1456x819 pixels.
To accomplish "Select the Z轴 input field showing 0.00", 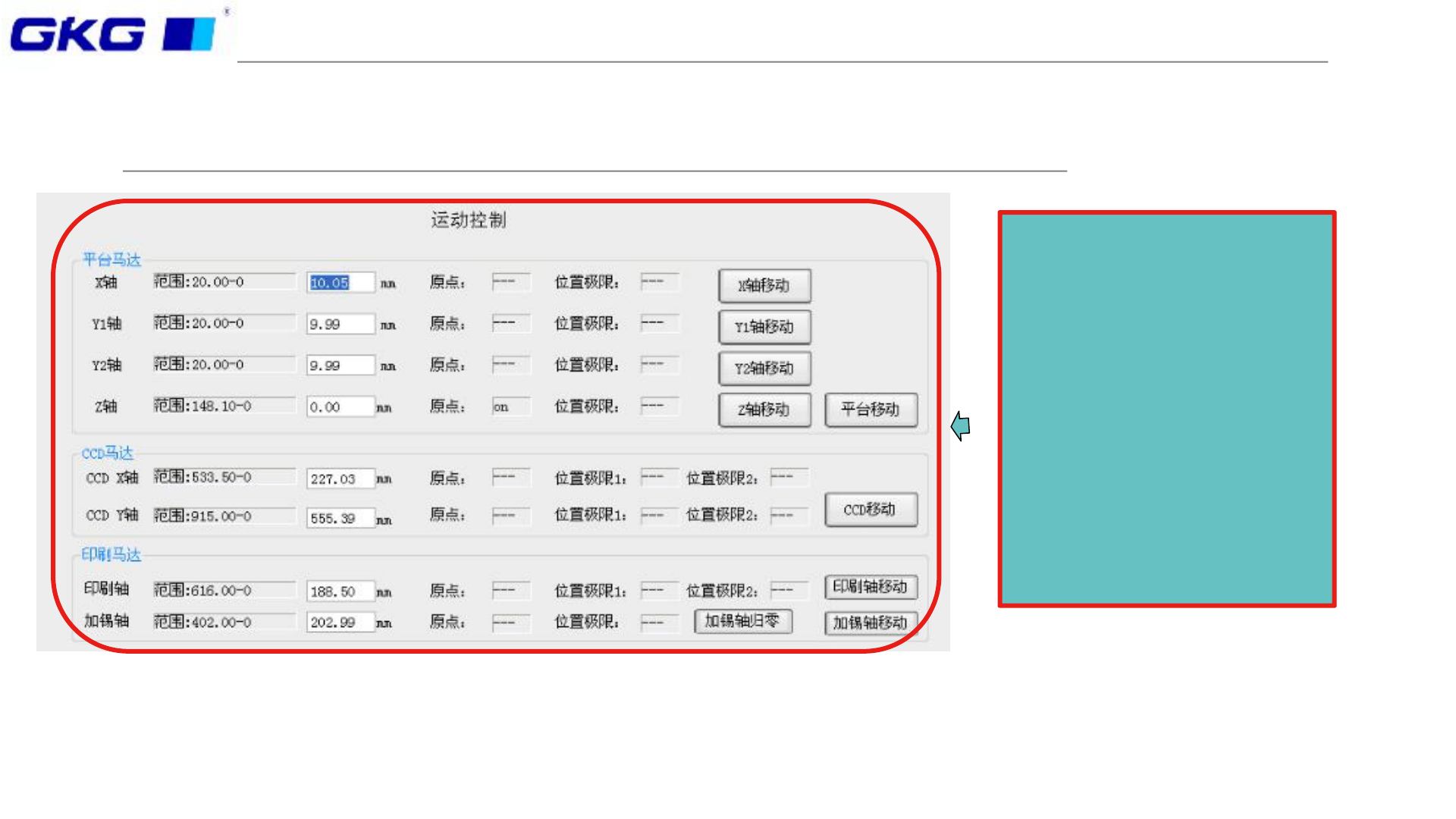I will [x=340, y=406].
